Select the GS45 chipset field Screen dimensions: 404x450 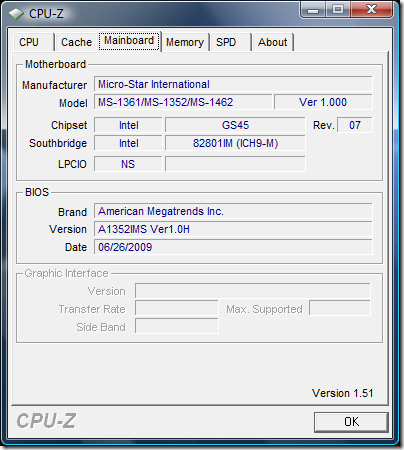(235, 125)
